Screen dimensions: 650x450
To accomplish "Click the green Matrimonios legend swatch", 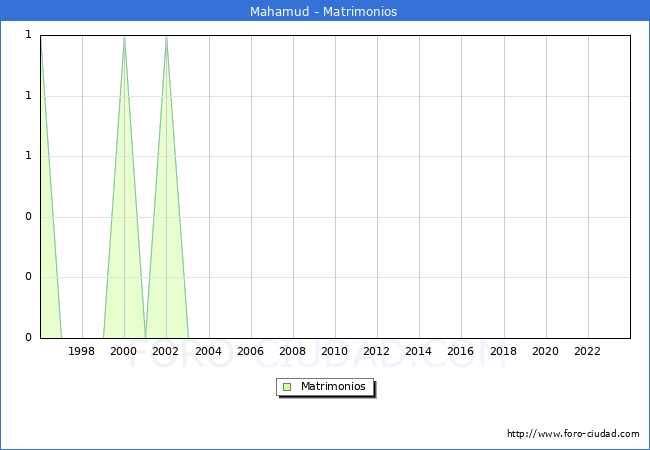I will pyautogui.click(x=287, y=387).
